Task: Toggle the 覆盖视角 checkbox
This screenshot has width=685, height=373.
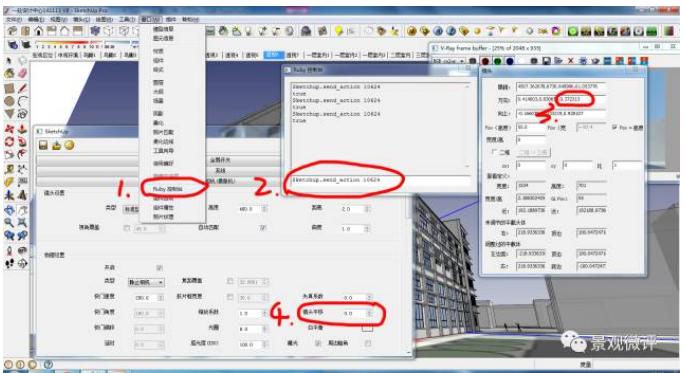Action: click(127, 228)
